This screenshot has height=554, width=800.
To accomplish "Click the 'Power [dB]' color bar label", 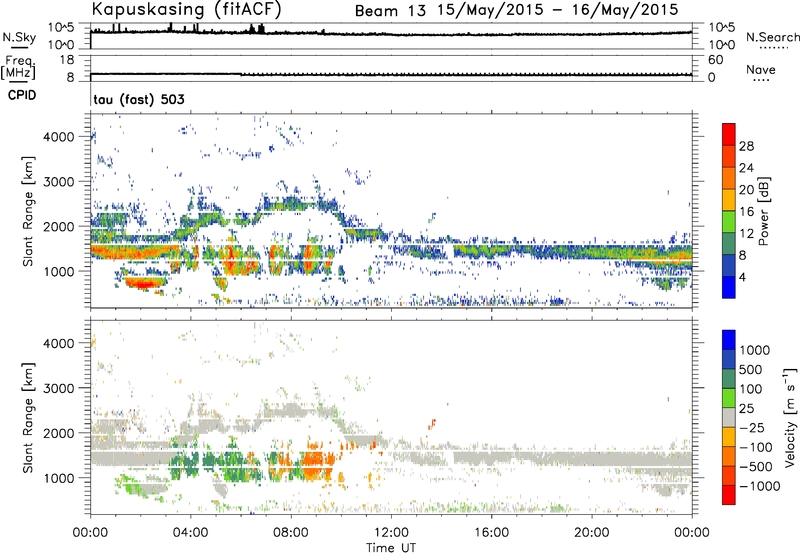I will point(763,211).
